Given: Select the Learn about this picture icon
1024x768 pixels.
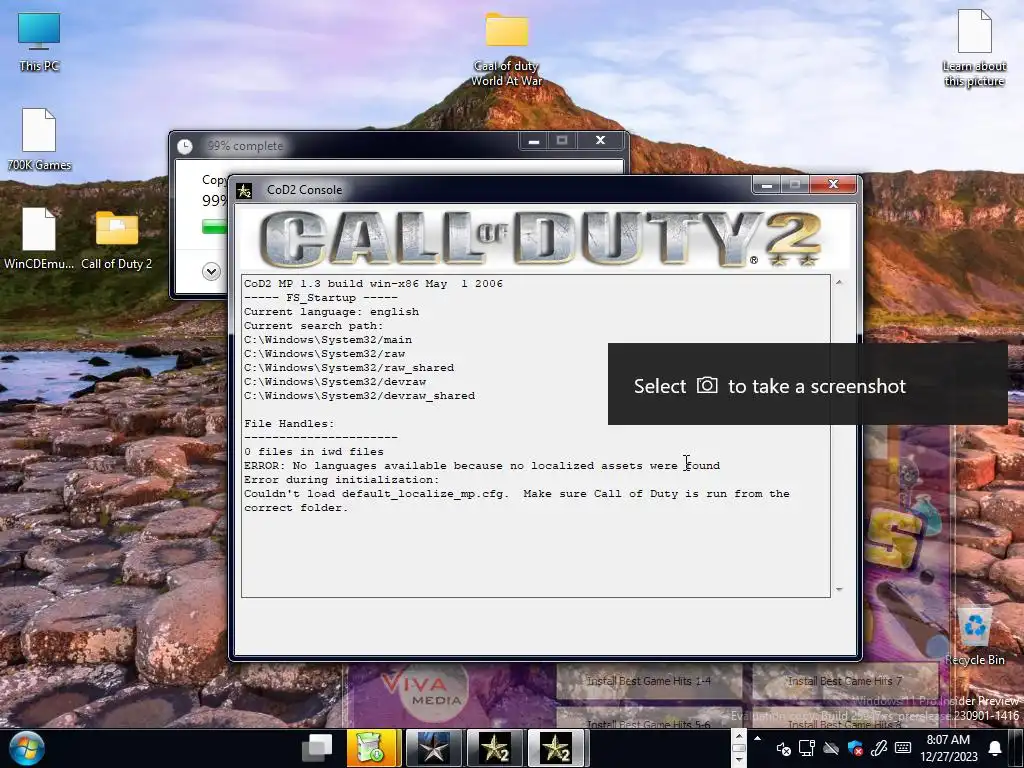Looking at the screenshot, I should (x=974, y=47).
